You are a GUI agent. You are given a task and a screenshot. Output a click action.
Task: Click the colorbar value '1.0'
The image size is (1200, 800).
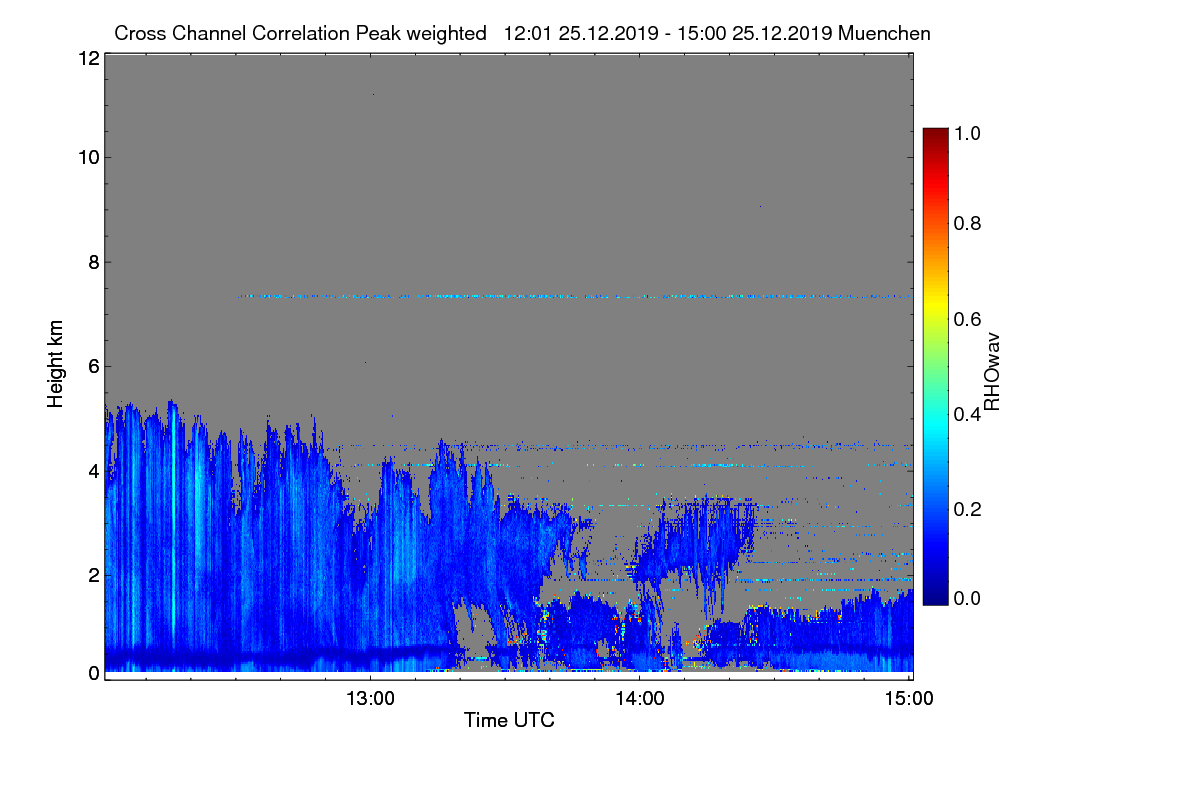(x=967, y=131)
